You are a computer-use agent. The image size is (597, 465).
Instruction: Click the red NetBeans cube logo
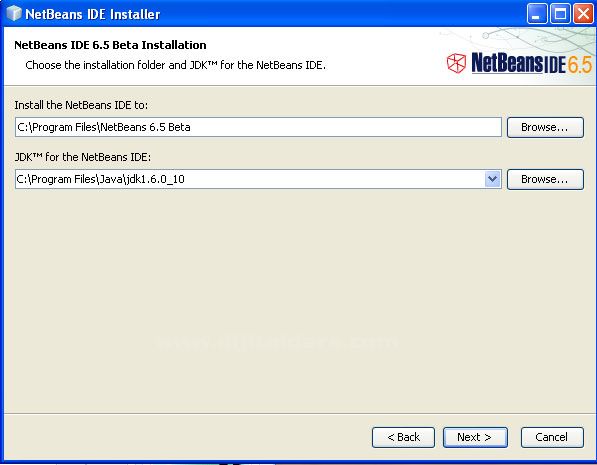(456, 63)
